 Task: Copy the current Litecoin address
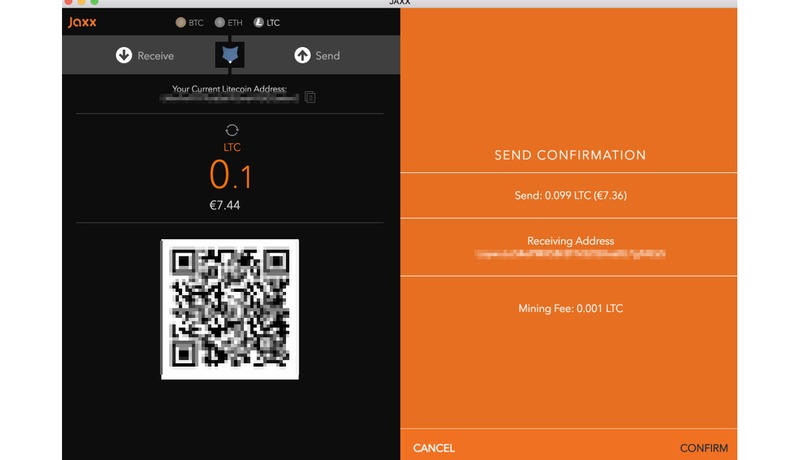[x=310, y=97]
